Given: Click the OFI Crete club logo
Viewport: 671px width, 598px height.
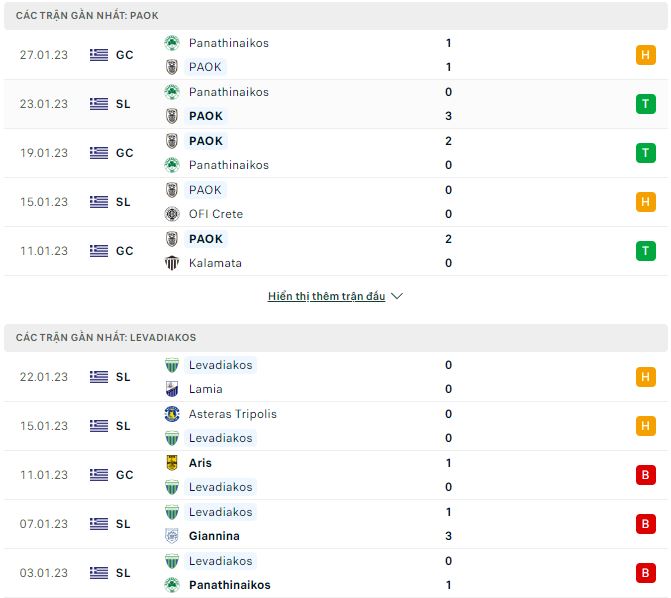Looking at the screenshot, I should pyautogui.click(x=171, y=214).
